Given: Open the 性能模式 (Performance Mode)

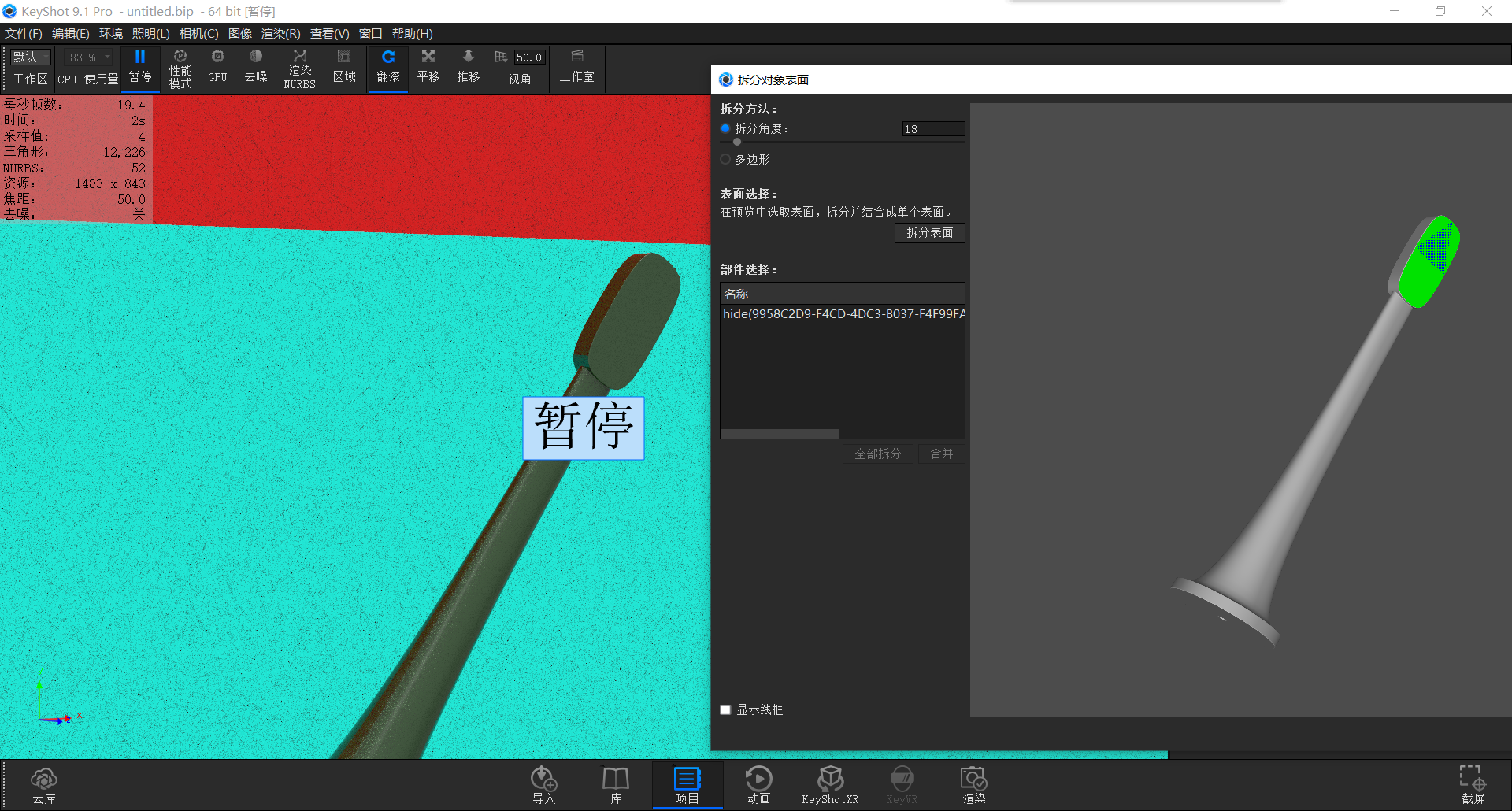Looking at the screenshot, I should click(x=180, y=69).
